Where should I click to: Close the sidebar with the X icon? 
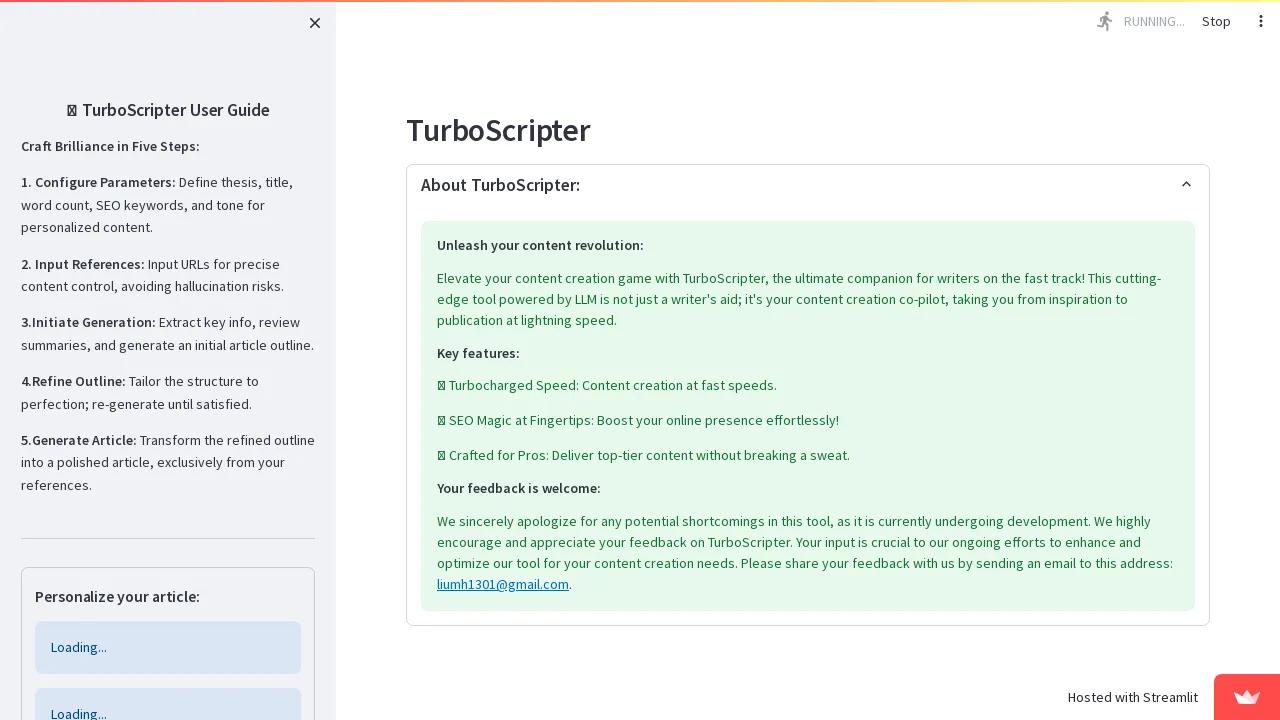coord(315,23)
